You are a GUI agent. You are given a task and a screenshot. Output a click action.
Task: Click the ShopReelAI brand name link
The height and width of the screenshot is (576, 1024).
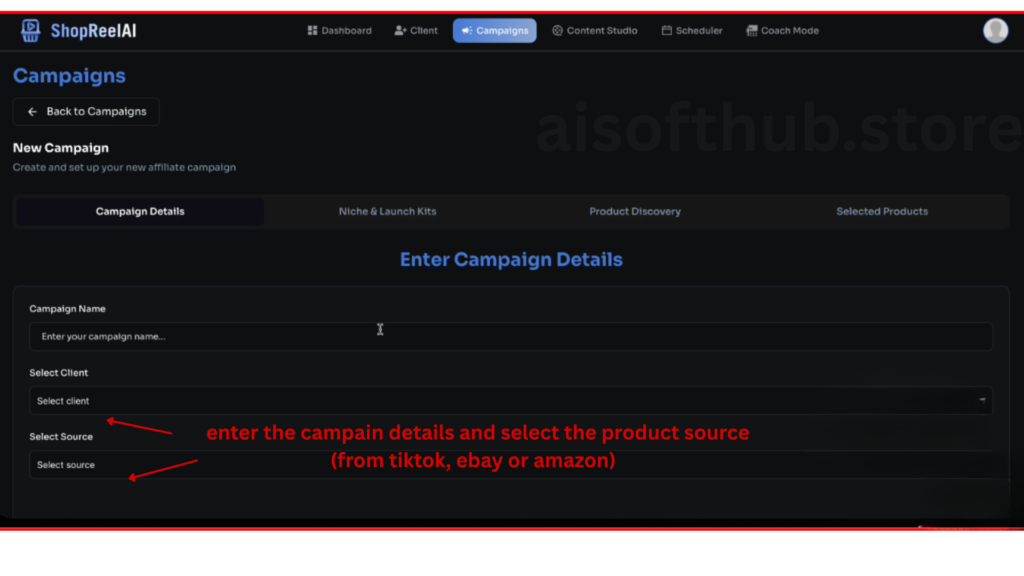pyautogui.click(x=93, y=31)
